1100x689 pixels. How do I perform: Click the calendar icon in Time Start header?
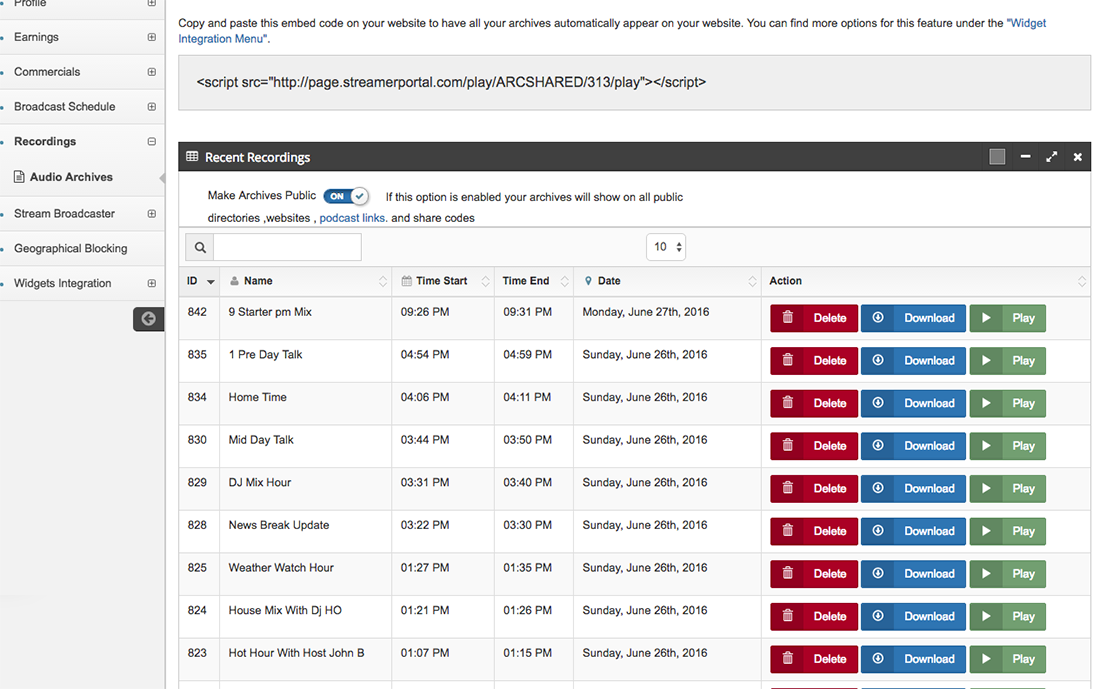(406, 281)
